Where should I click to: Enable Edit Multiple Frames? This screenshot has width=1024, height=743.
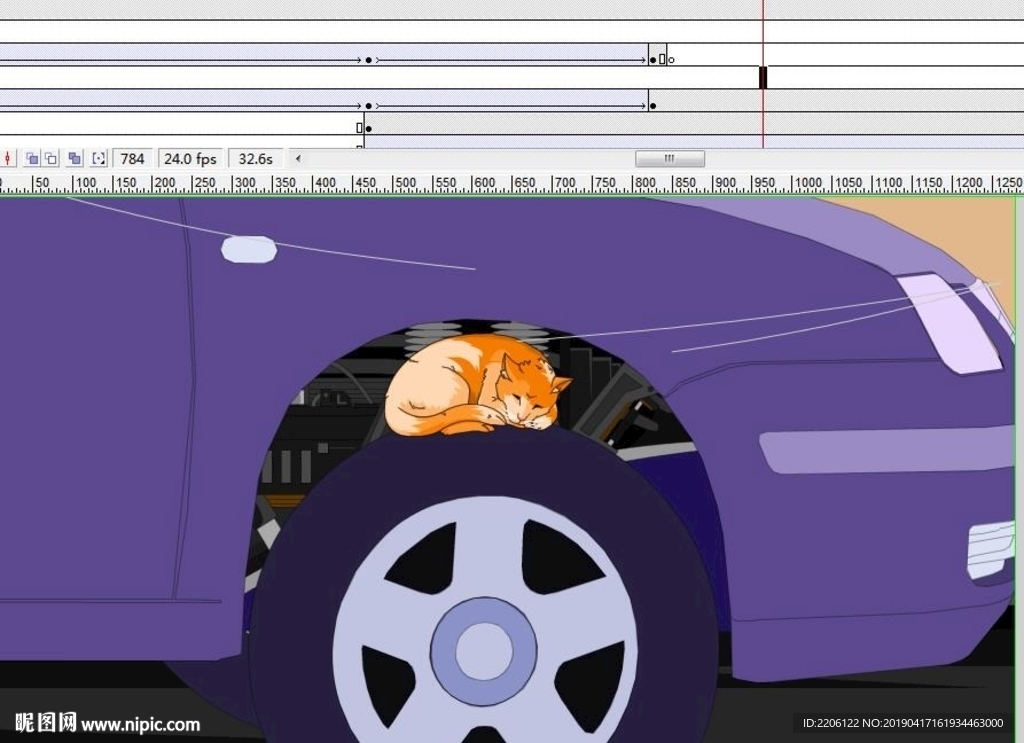(74, 158)
